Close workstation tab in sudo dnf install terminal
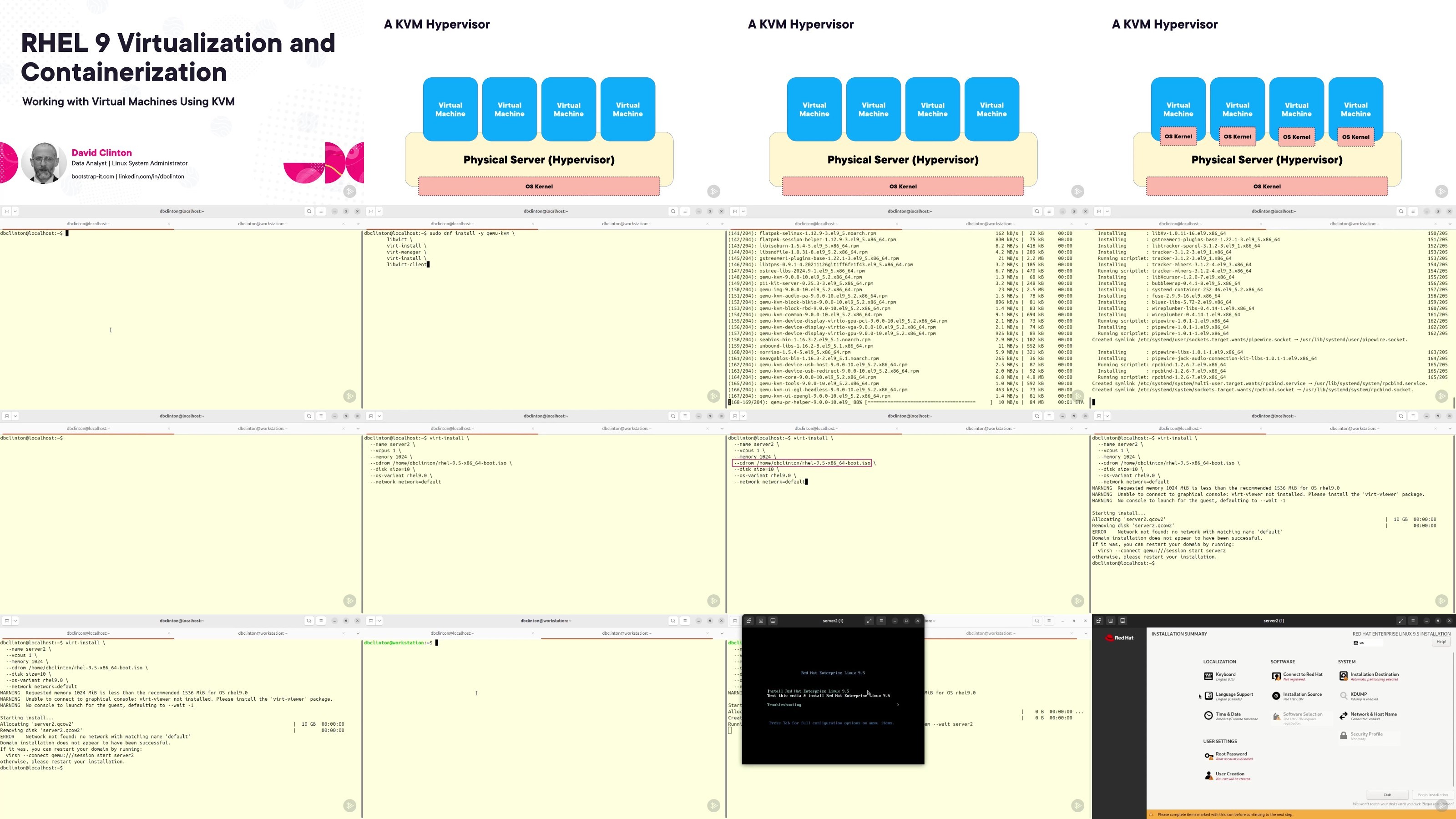The height and width of the screenshot is (819, 1456). pyautogui.click(x=707, y=224)
